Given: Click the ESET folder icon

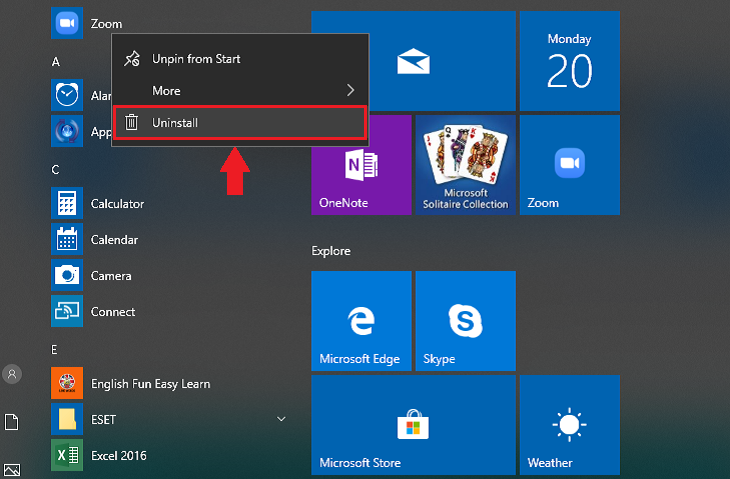Looking at the screenshot, I should tap(67, 419).
